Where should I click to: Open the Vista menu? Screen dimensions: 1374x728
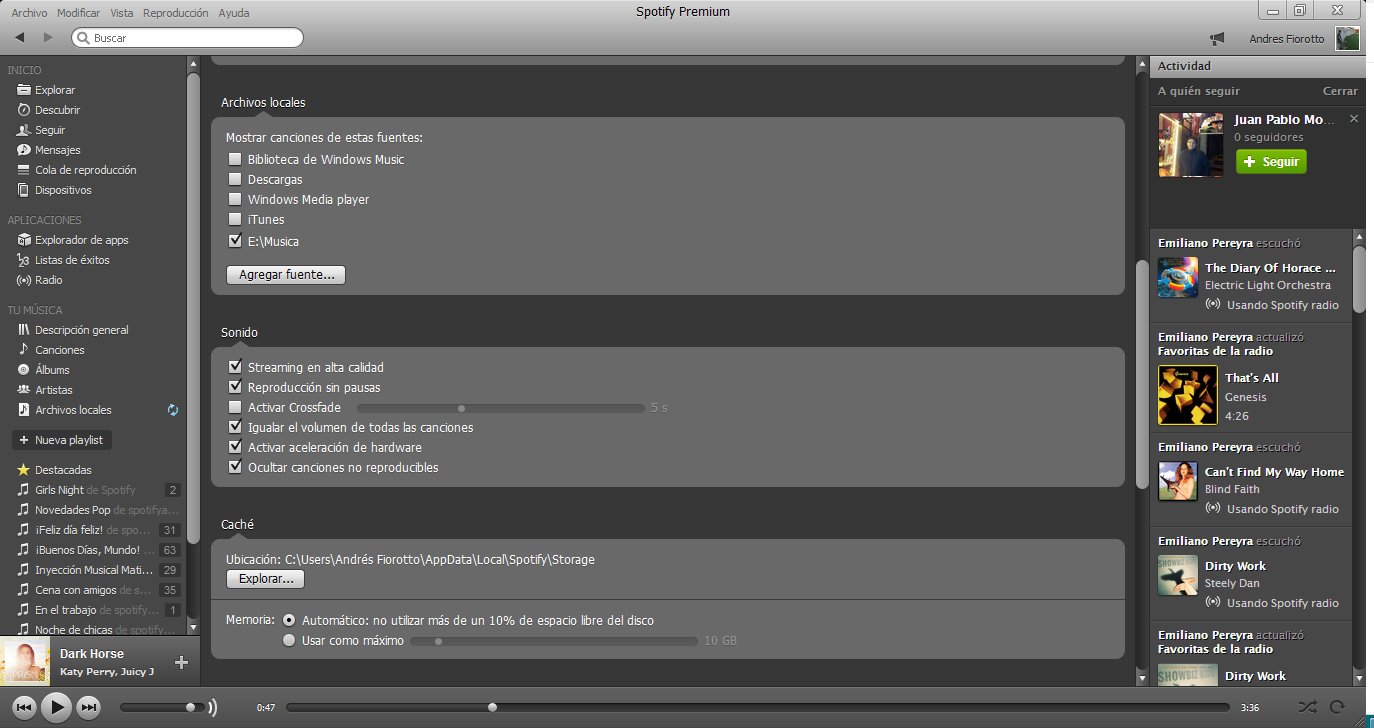click(x=122, y=13)
